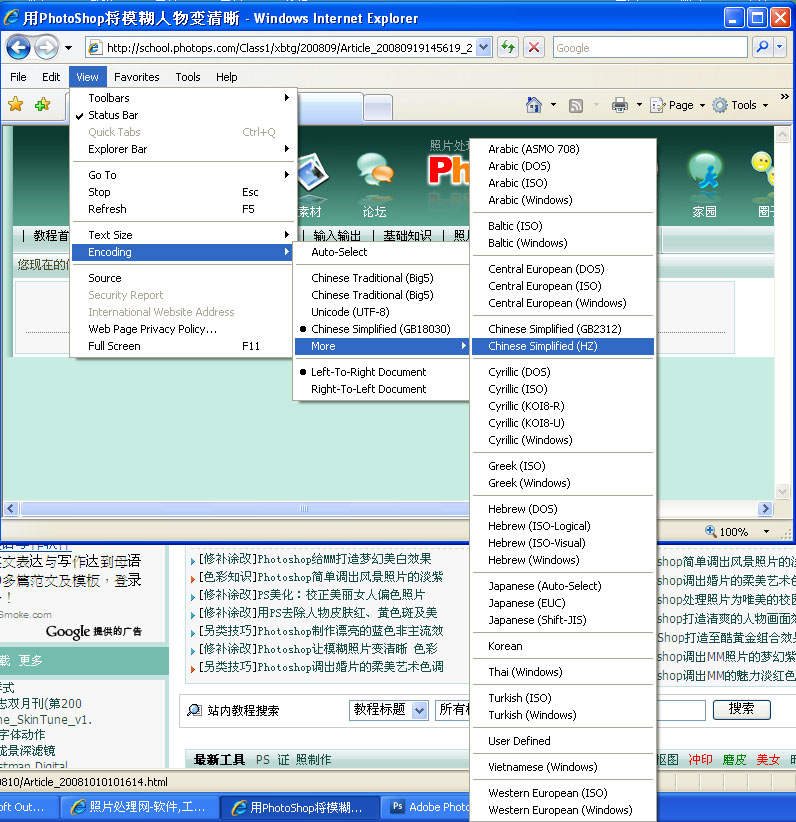Open the Help menu
This screenshot has width=796, height=822.
click(x=227, y=77)
